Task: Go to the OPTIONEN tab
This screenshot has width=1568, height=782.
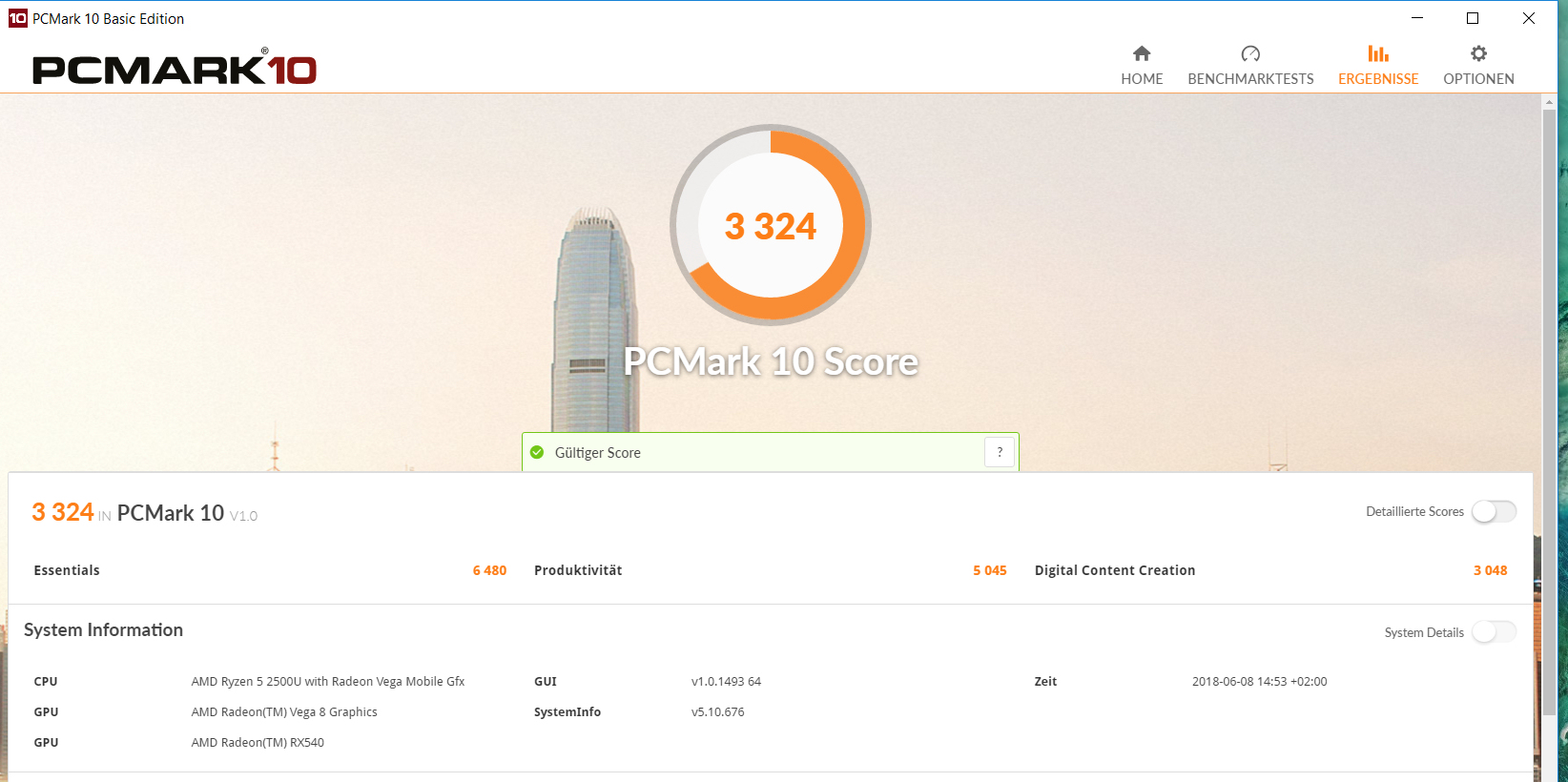Action: (1478, 66)
